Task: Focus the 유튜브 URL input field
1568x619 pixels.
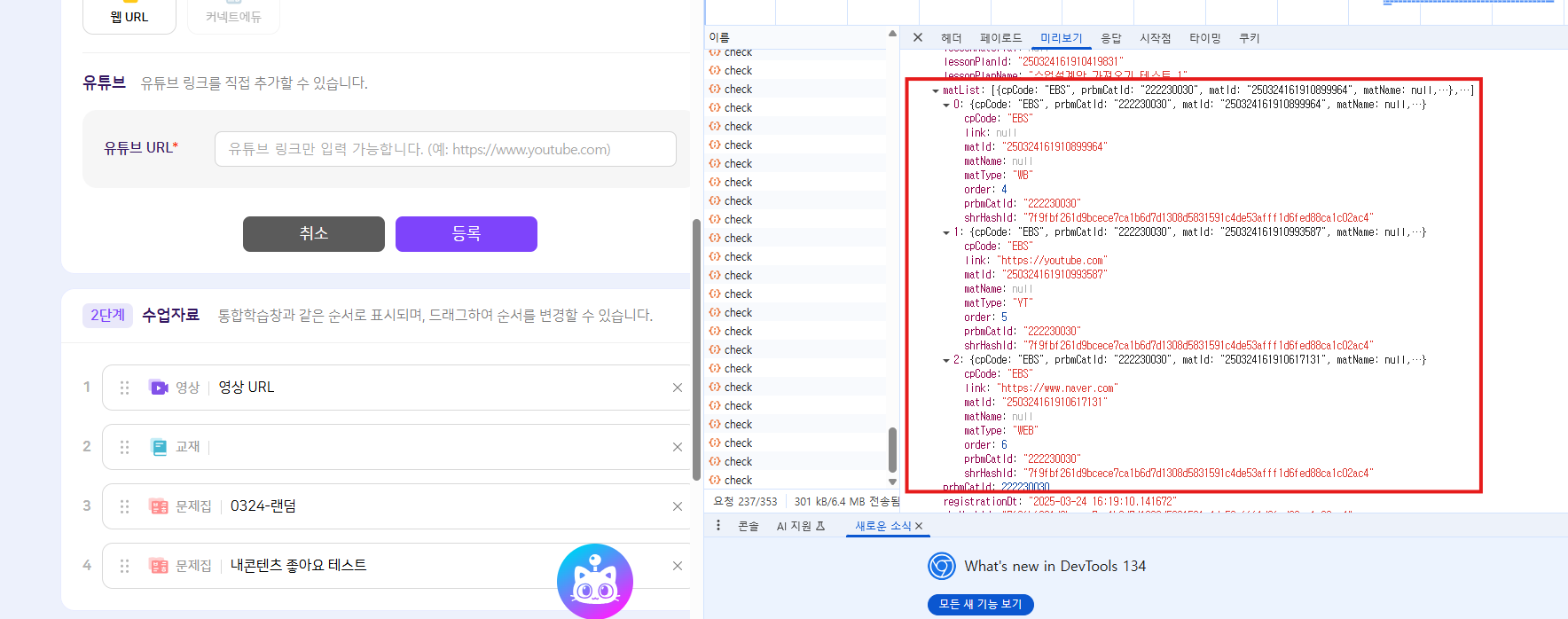Action: coord(445,149)
